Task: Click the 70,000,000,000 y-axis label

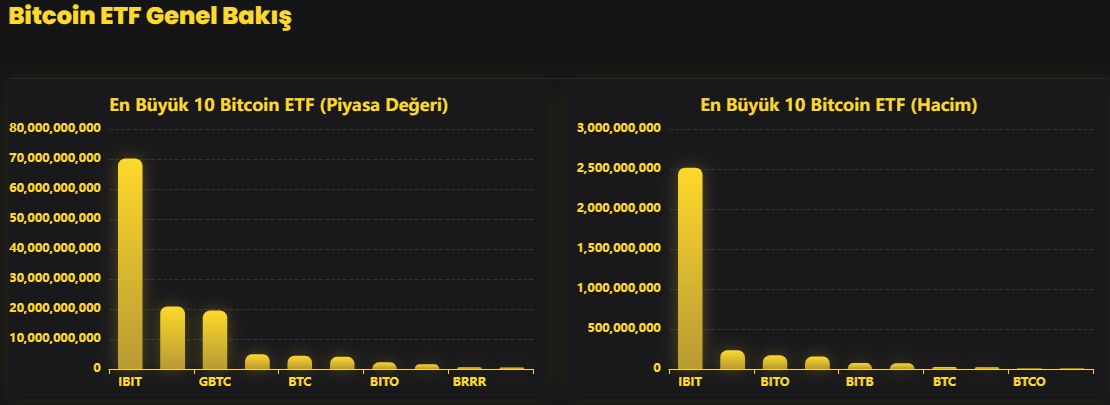Action: [x=54, y=158]
